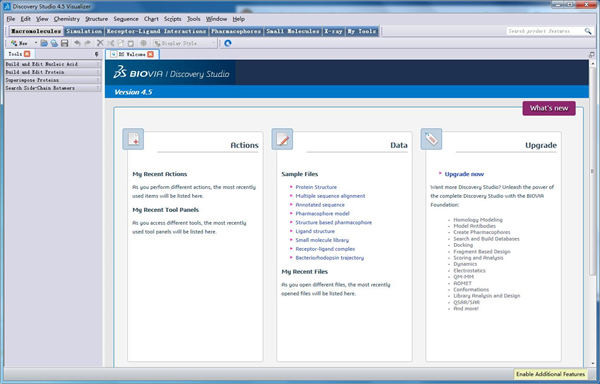The width and height of the screenshot is (600, 384).
Task: Switch to the Macromolecules tab
Action: coord(36,31)
